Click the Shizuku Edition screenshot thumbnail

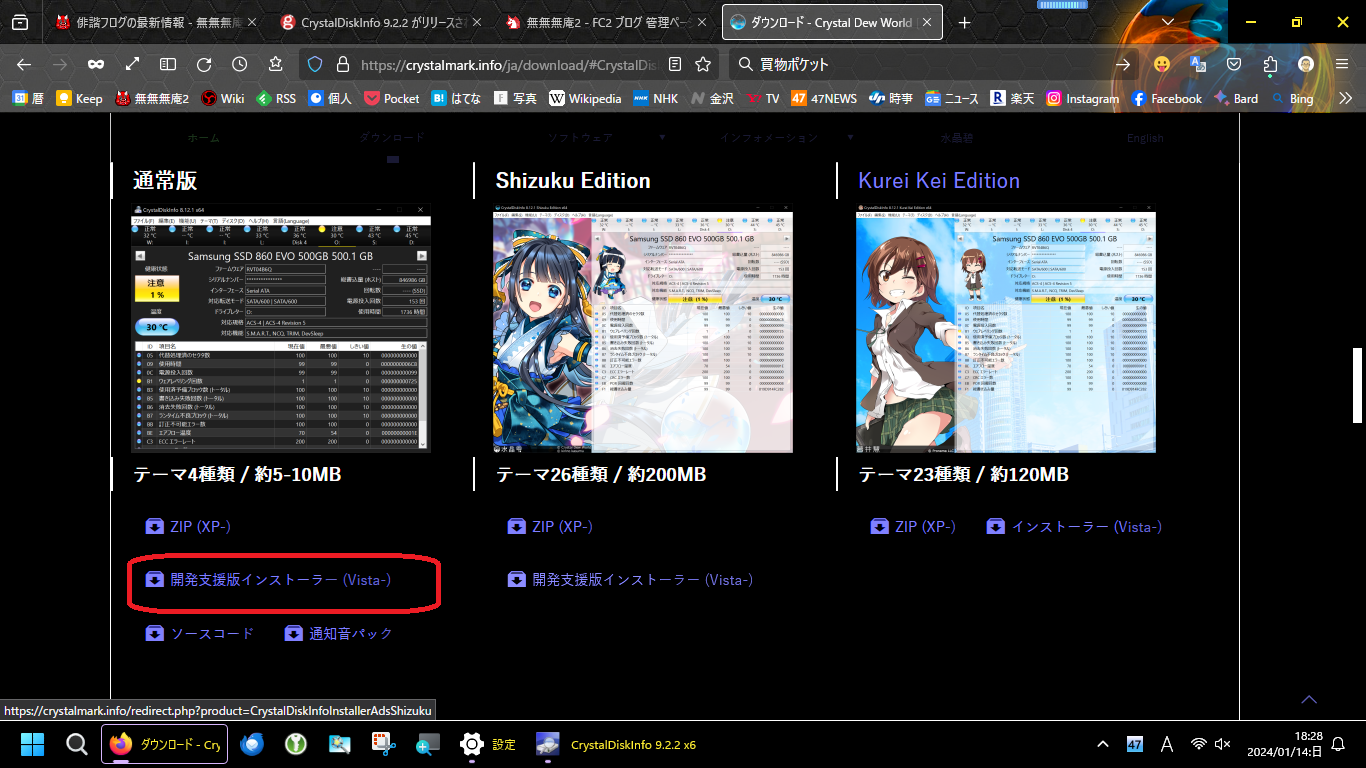(x=643, y=331)
